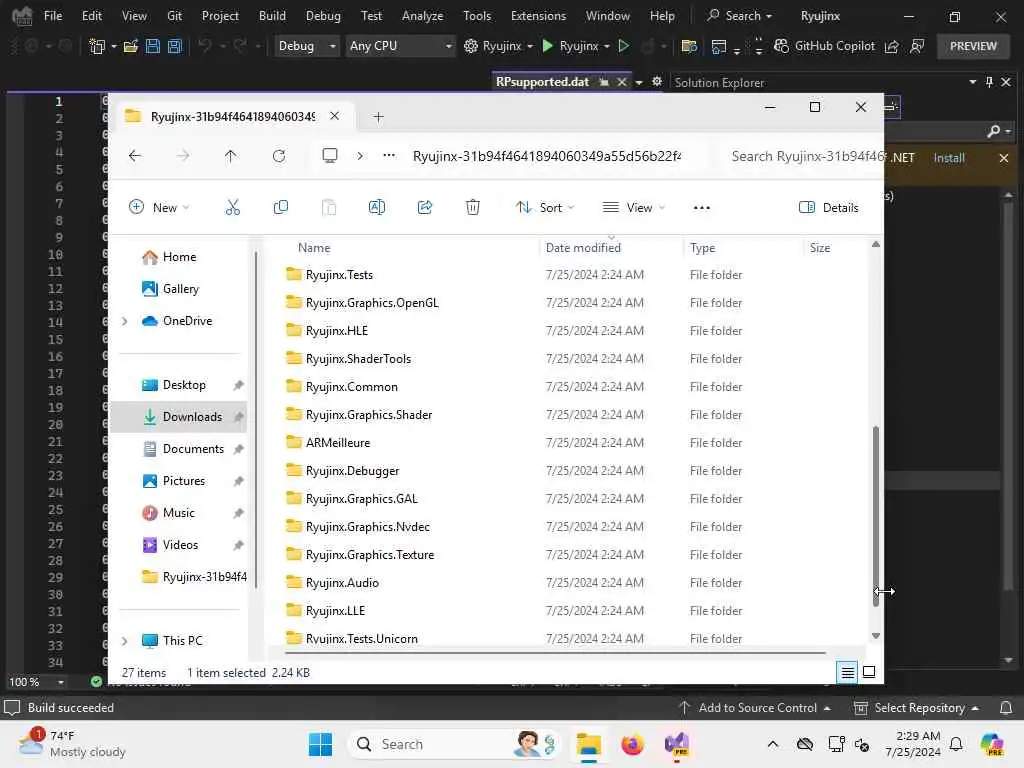
Task: Open Windows Start menu
Action: 320,744
